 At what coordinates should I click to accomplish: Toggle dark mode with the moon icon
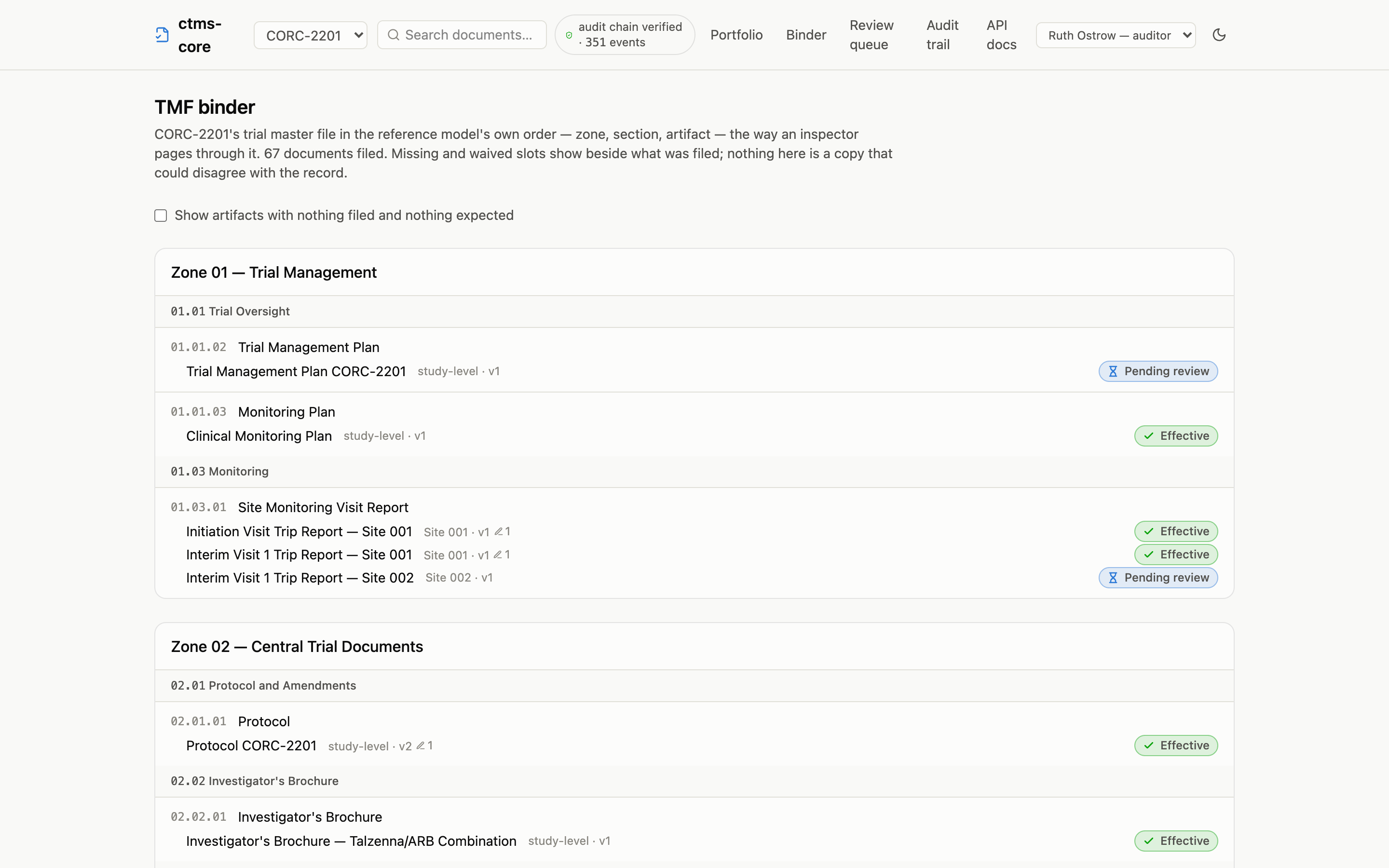1219,35
